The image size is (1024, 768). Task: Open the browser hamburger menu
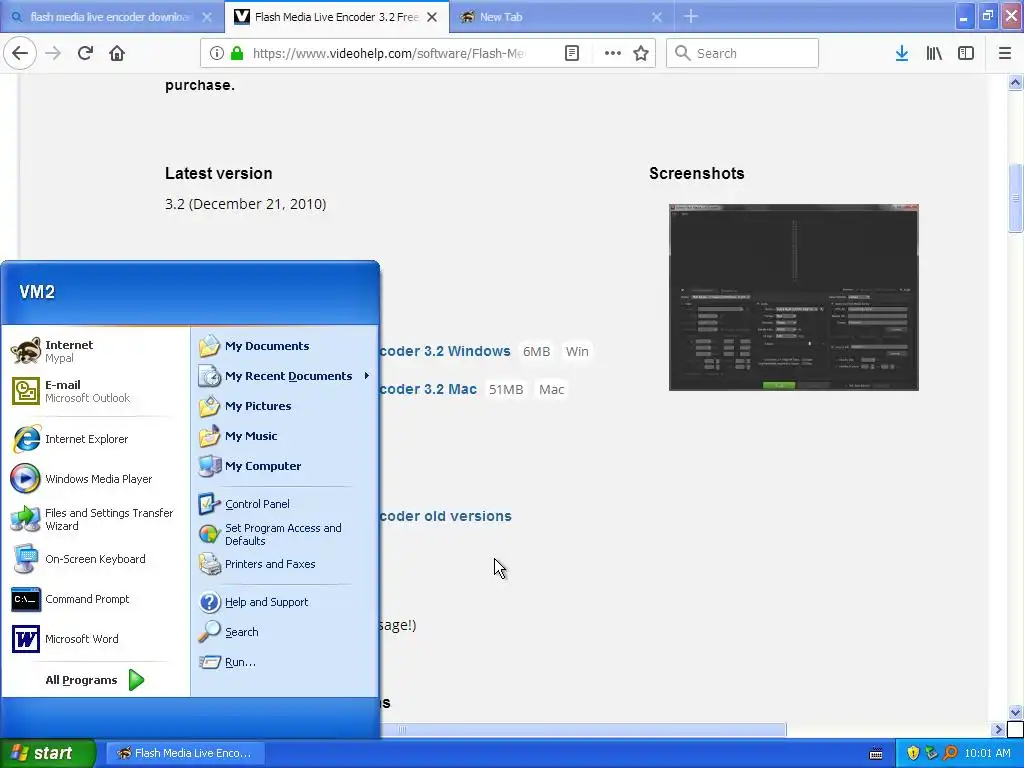(x=1005, y=54)
